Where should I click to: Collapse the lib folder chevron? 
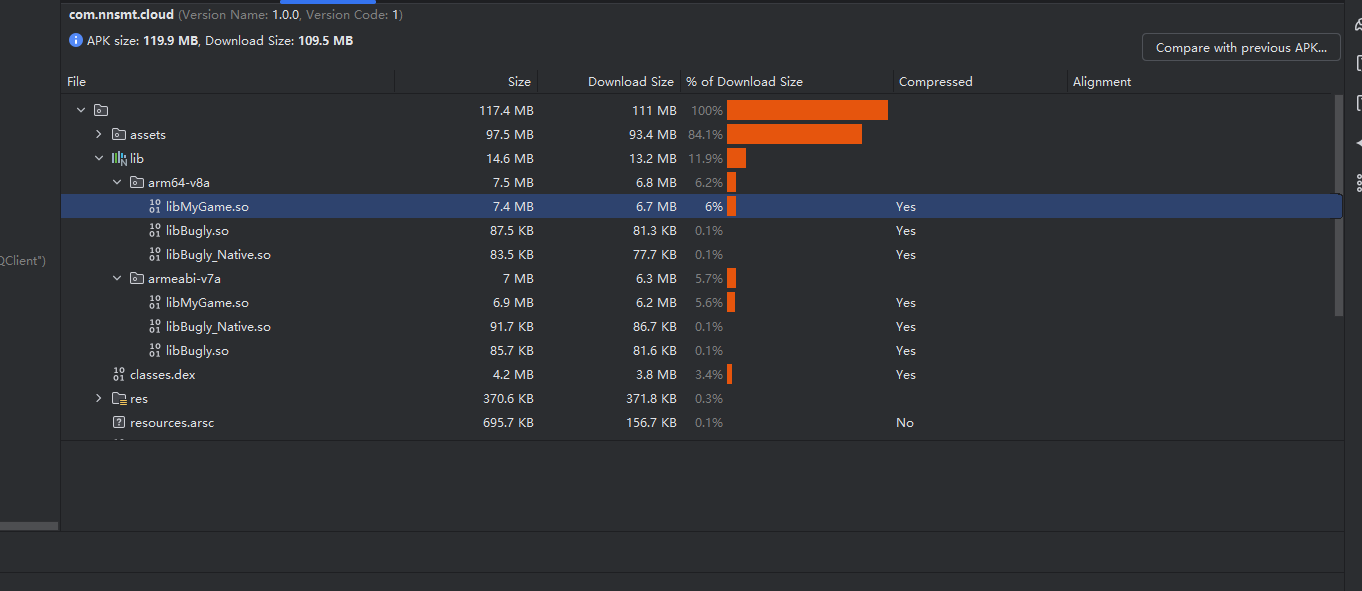point(99,158)
